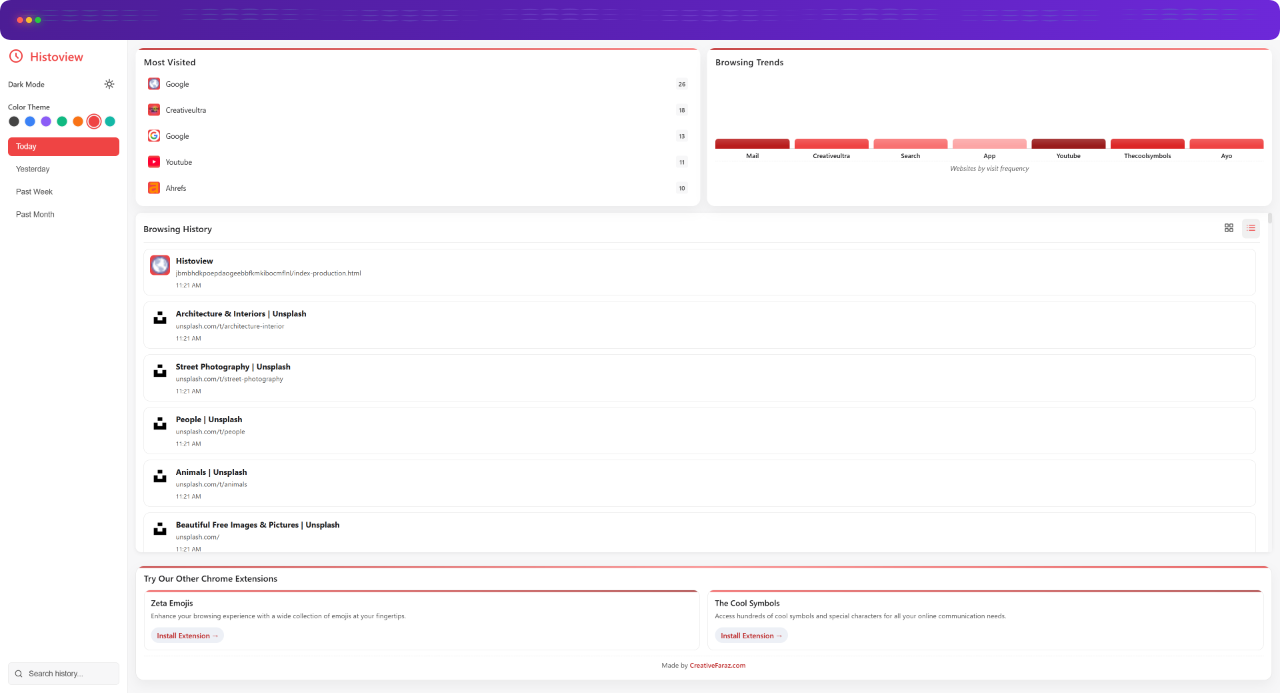Screen dimensions: 1280x693
Task: Open the Past Week filter
Action: pyautogui.click(x=63, y=192)
